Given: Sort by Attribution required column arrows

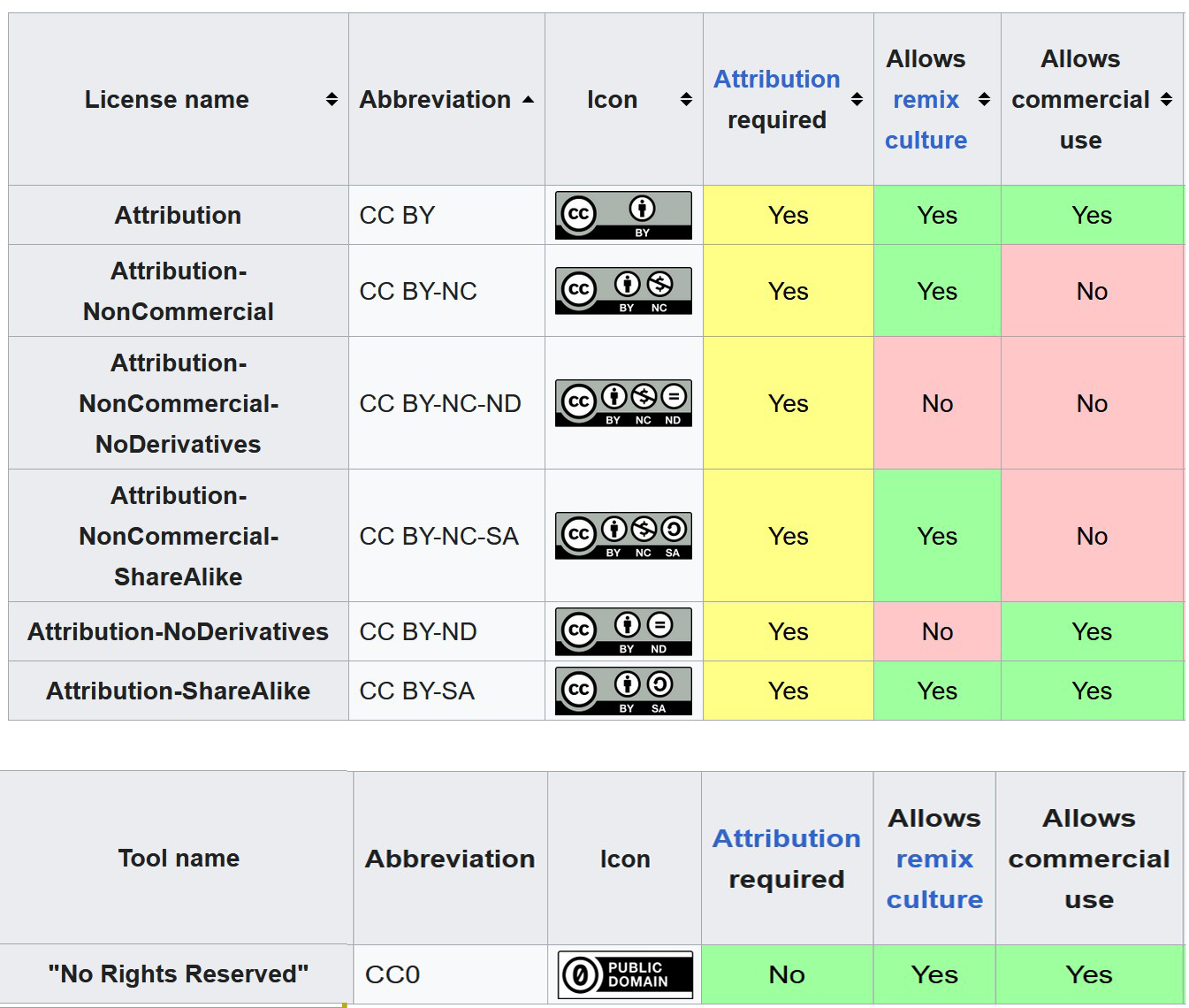Looking at the screenshot, I should [857, 99].
